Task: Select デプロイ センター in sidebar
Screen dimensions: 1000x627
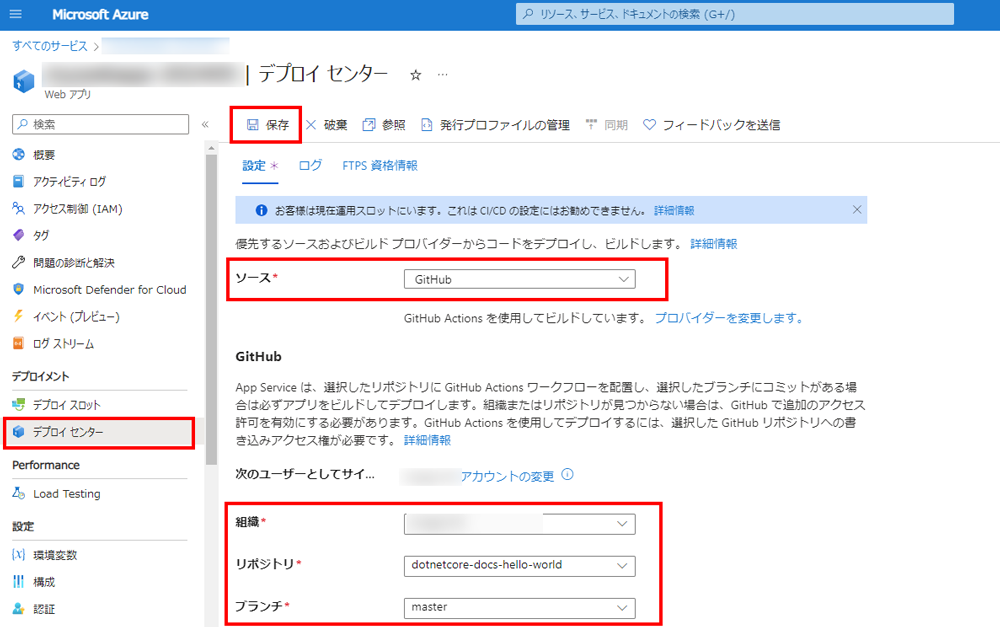Action: point(99,432)
